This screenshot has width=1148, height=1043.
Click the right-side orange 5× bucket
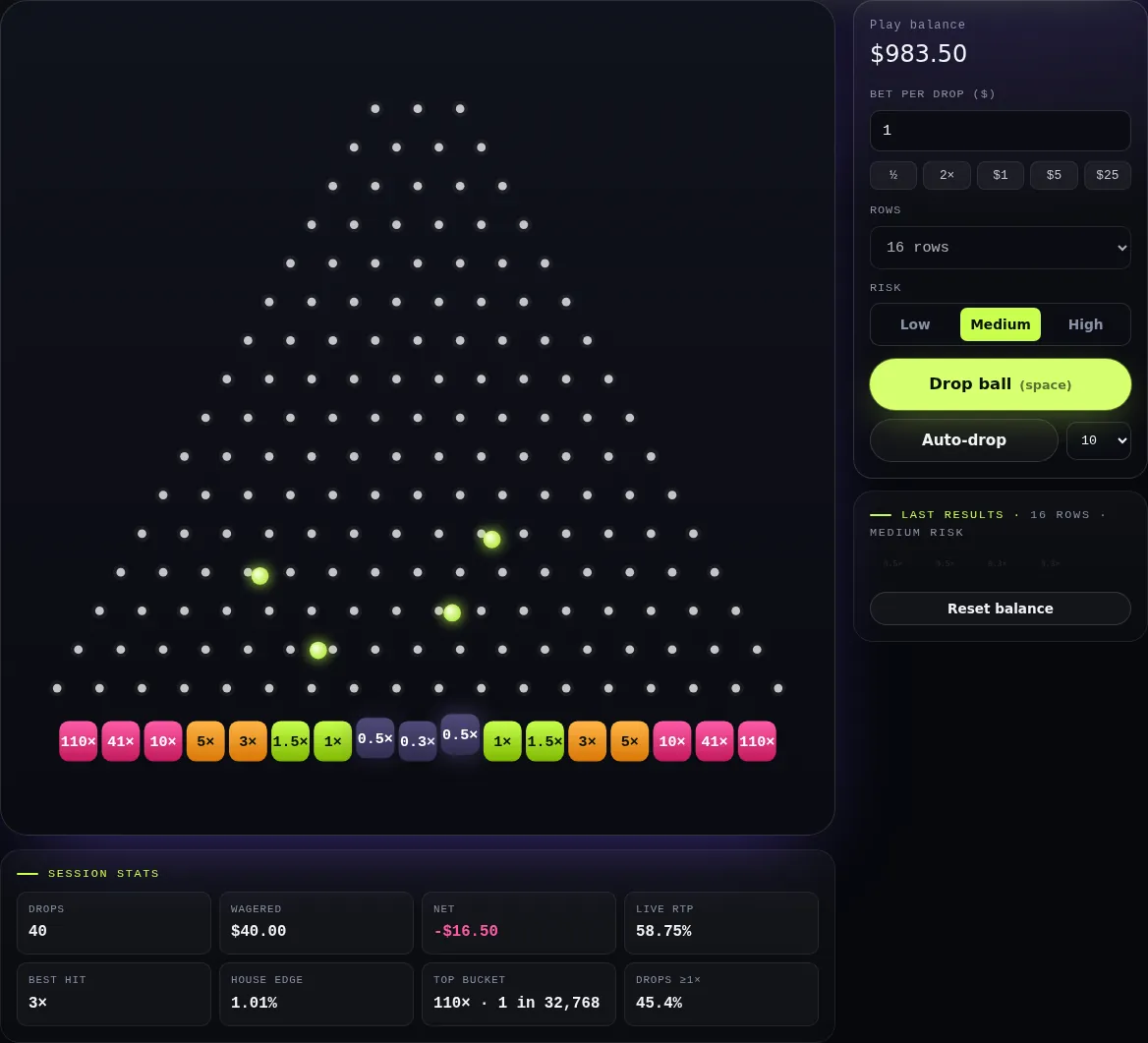click(630, 741)
